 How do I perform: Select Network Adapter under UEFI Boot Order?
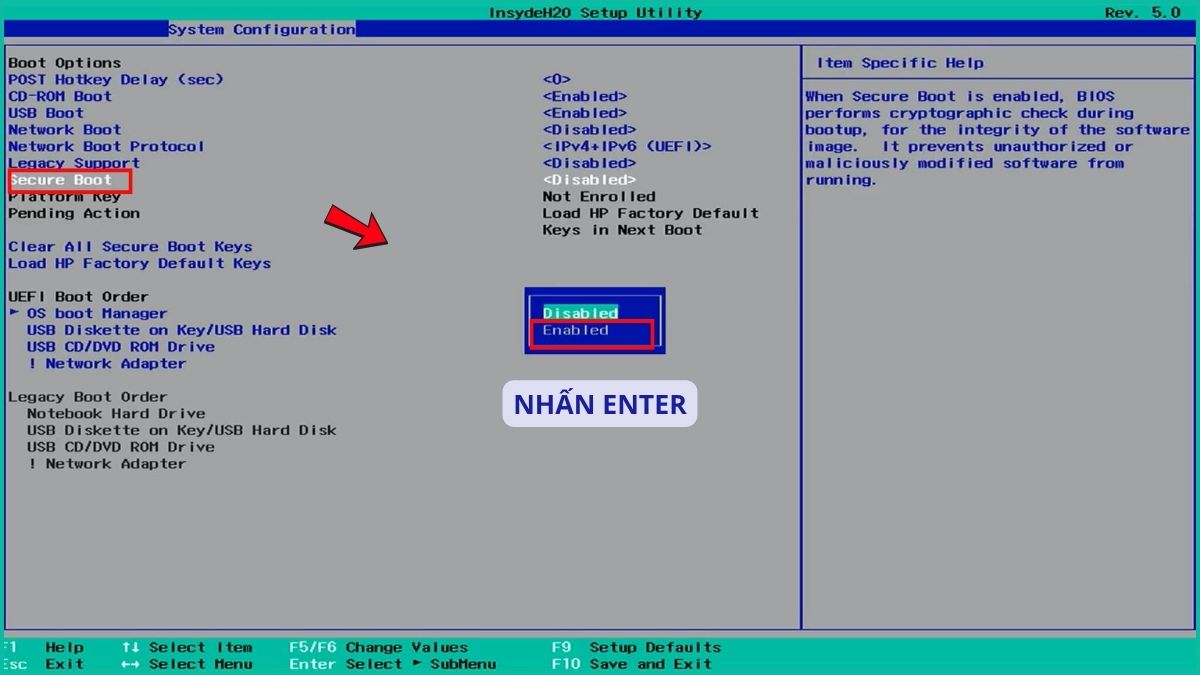pos(107,363)
